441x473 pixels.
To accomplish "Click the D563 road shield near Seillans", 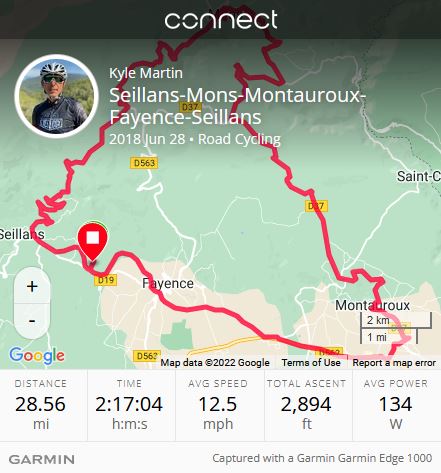I will tap(144, 163).
